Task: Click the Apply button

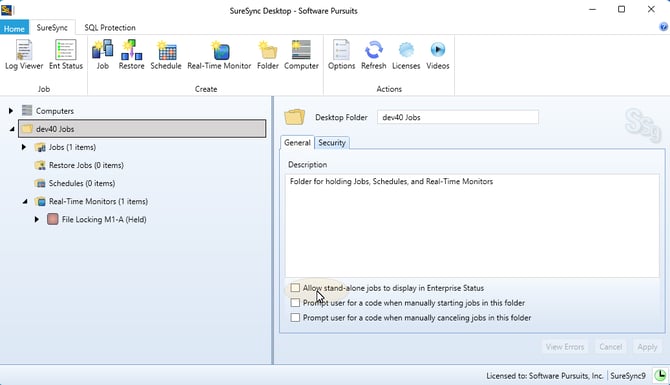Action: pos(647,347)
